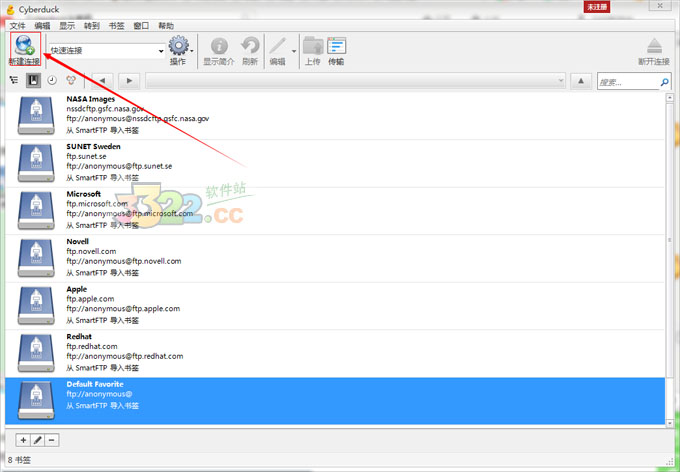Select the Default Favorite bookmark title
The image size is (680, 472).
coord(95,384)
